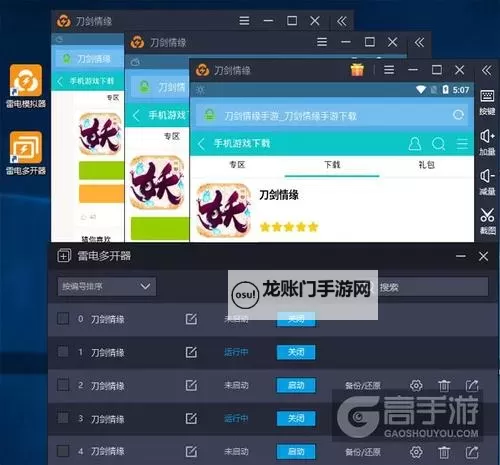Collapse the sidebar of the rearmost emulator window
This screenshot has height=465, width=500.
click(x=342, y=21)
